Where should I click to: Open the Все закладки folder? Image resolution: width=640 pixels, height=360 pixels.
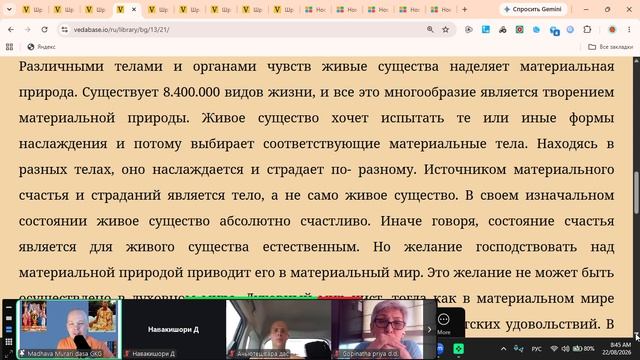point(611,47)
